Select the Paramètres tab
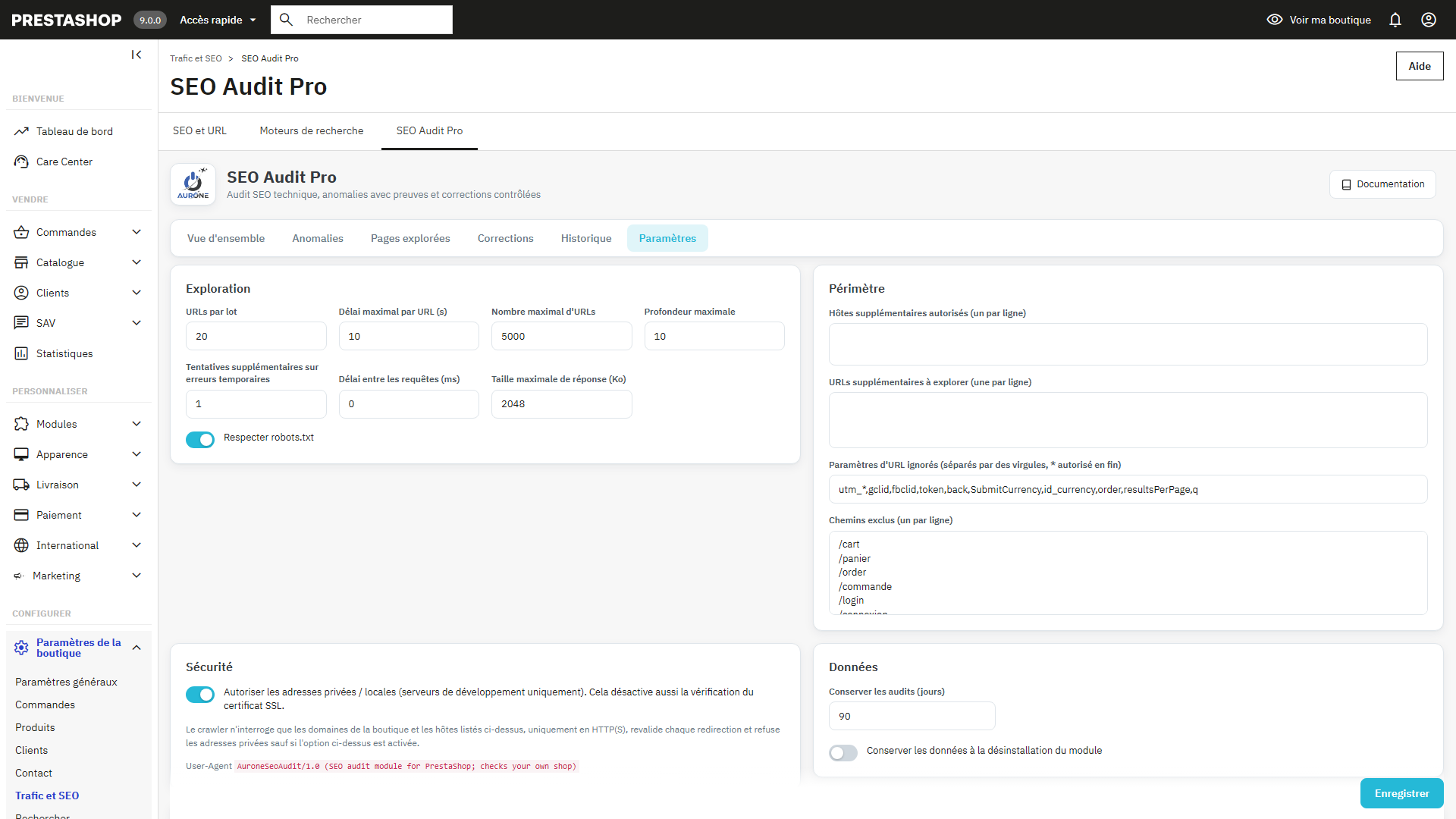The image size is (1456, 819). point(667,238)
